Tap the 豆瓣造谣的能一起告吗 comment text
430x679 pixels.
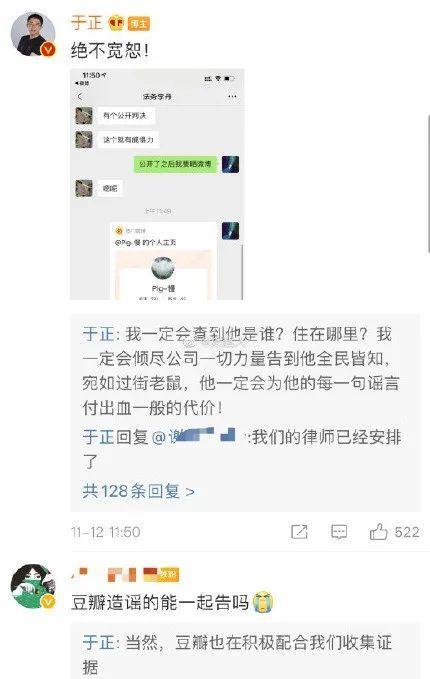[160, 602]
